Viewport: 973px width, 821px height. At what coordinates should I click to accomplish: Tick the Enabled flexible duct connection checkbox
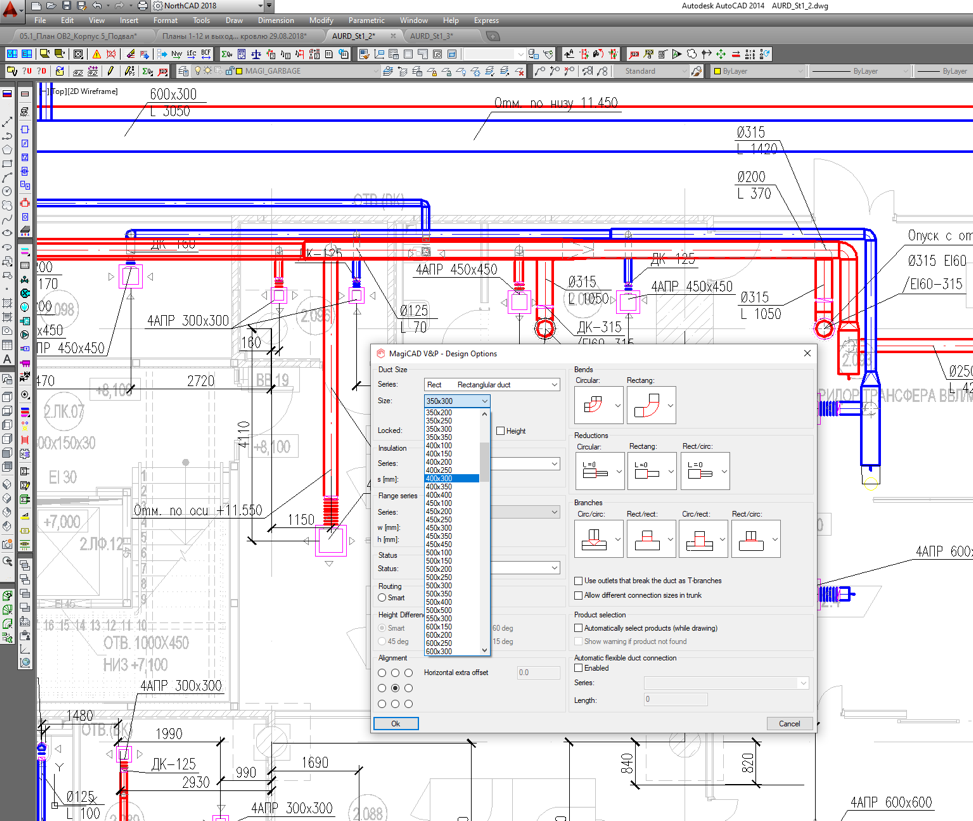click(x=578, y=668)
